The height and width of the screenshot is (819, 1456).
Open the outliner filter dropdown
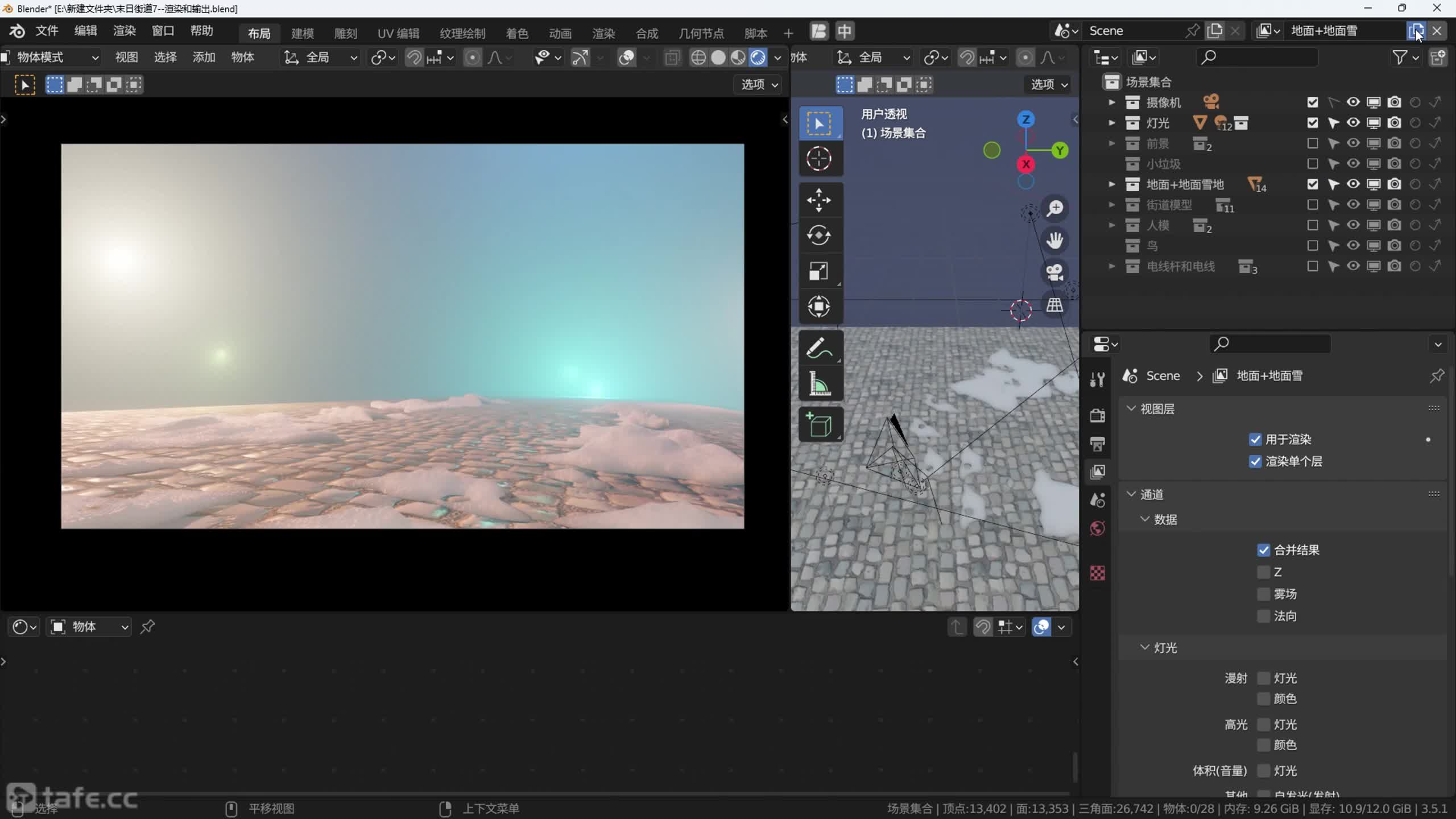click(1405, 57)
